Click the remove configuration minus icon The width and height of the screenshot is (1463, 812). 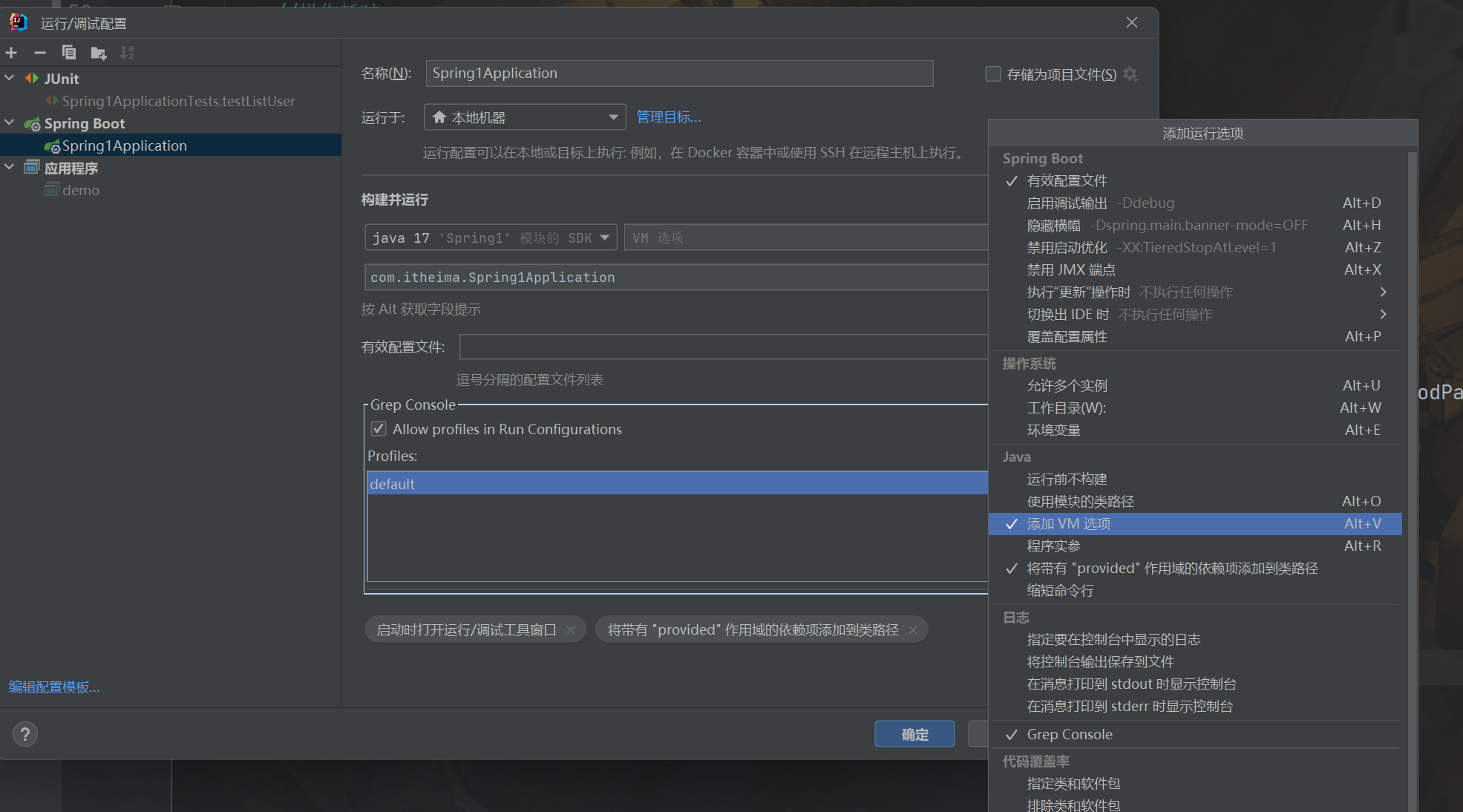point(40,53)
